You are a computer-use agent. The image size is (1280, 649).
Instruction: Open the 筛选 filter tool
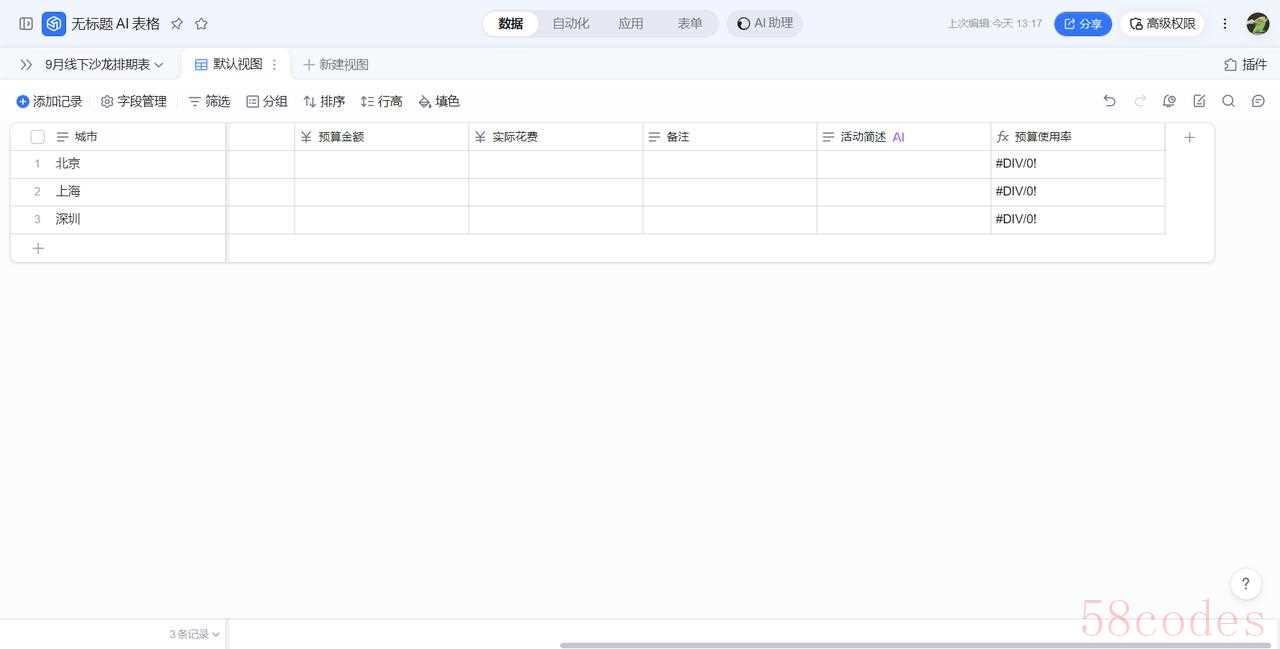[209, 101]
